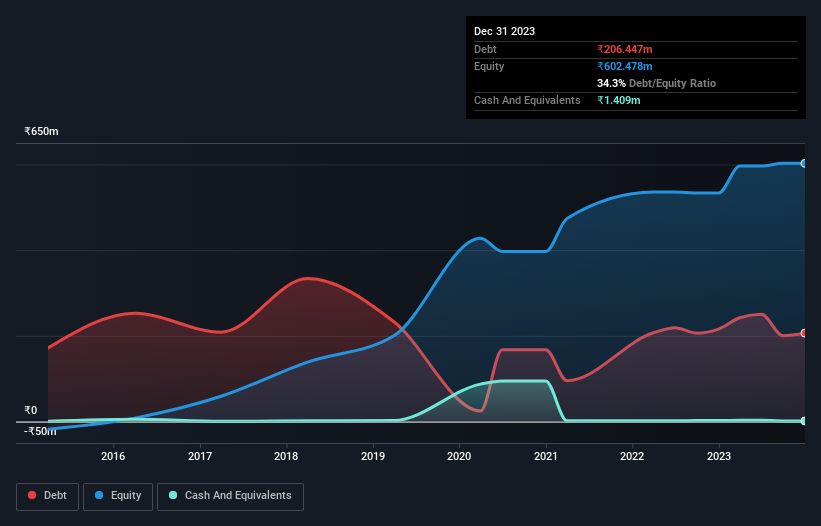Click the ₹602.478m equity value

pos(625,66)
